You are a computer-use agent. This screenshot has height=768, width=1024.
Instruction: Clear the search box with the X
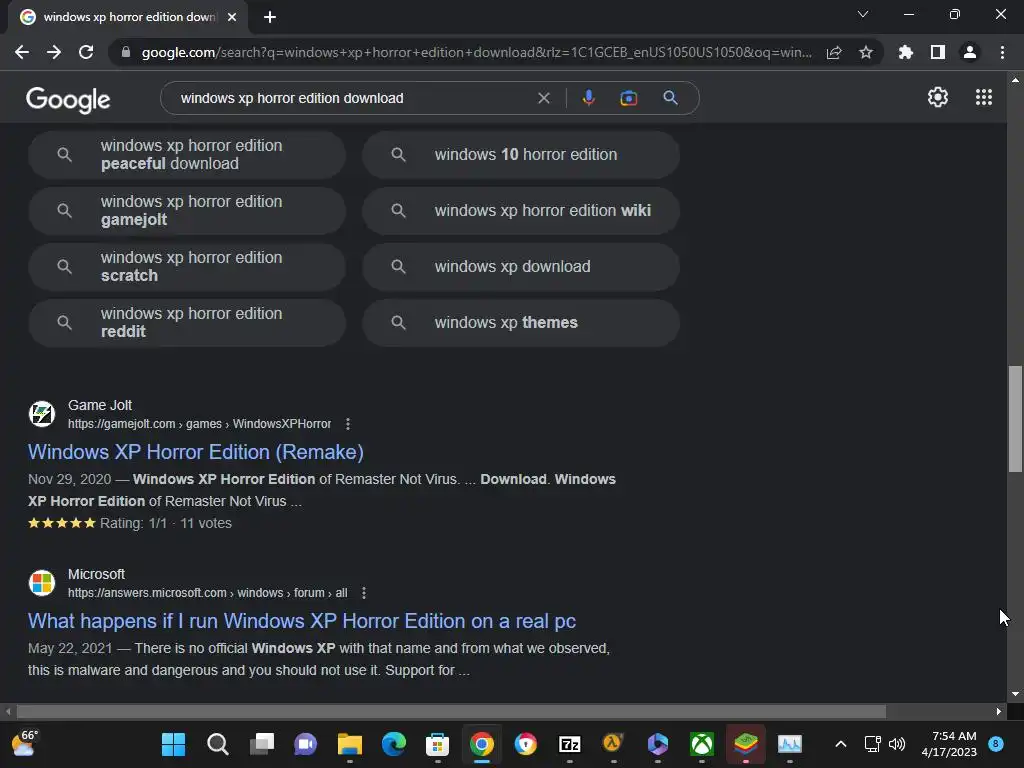pos(543,98)
